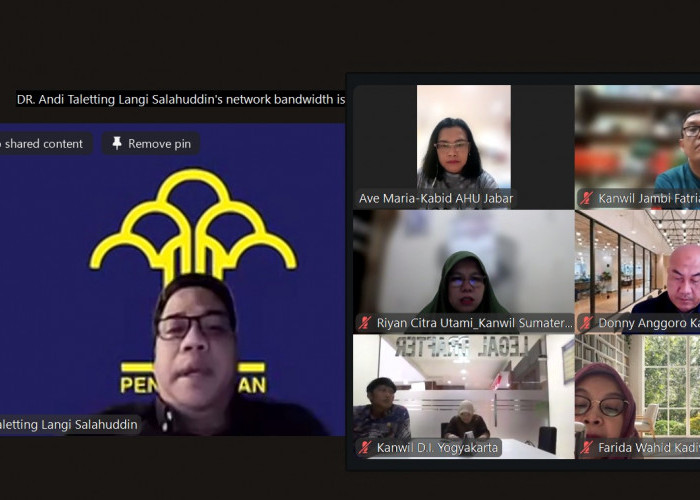Click the pin icon beside Remove pin
700x500 pixels.
(117, 143)
